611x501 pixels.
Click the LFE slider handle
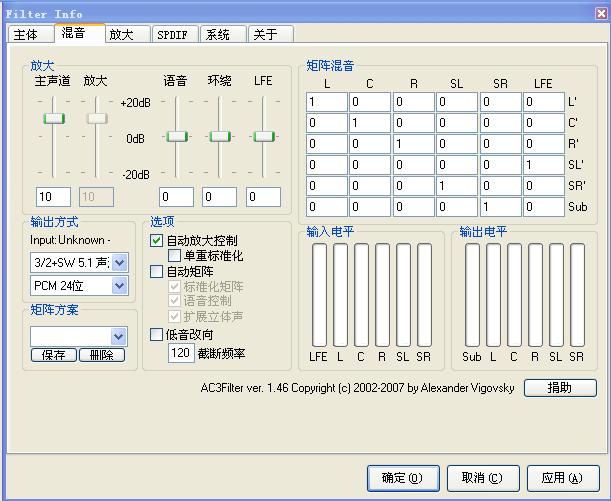263,136
